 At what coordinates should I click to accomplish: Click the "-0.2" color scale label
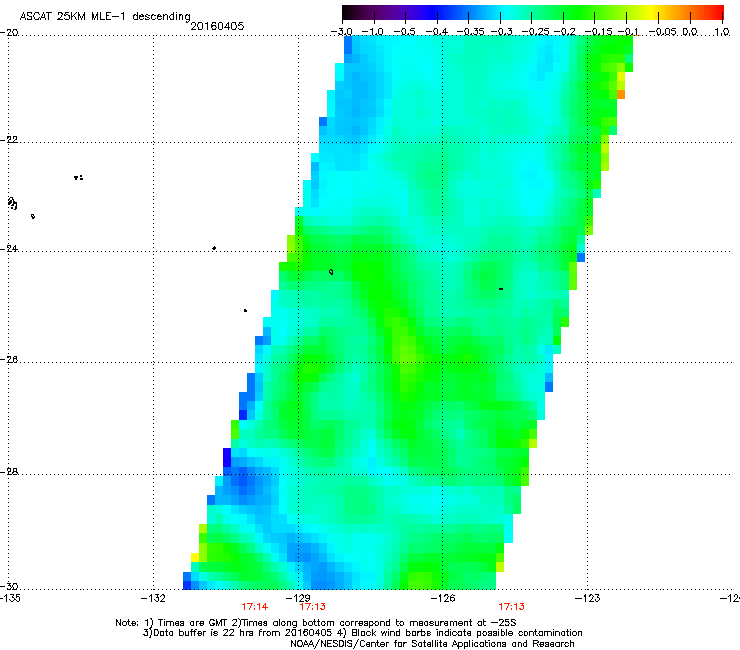pos(565,32)
